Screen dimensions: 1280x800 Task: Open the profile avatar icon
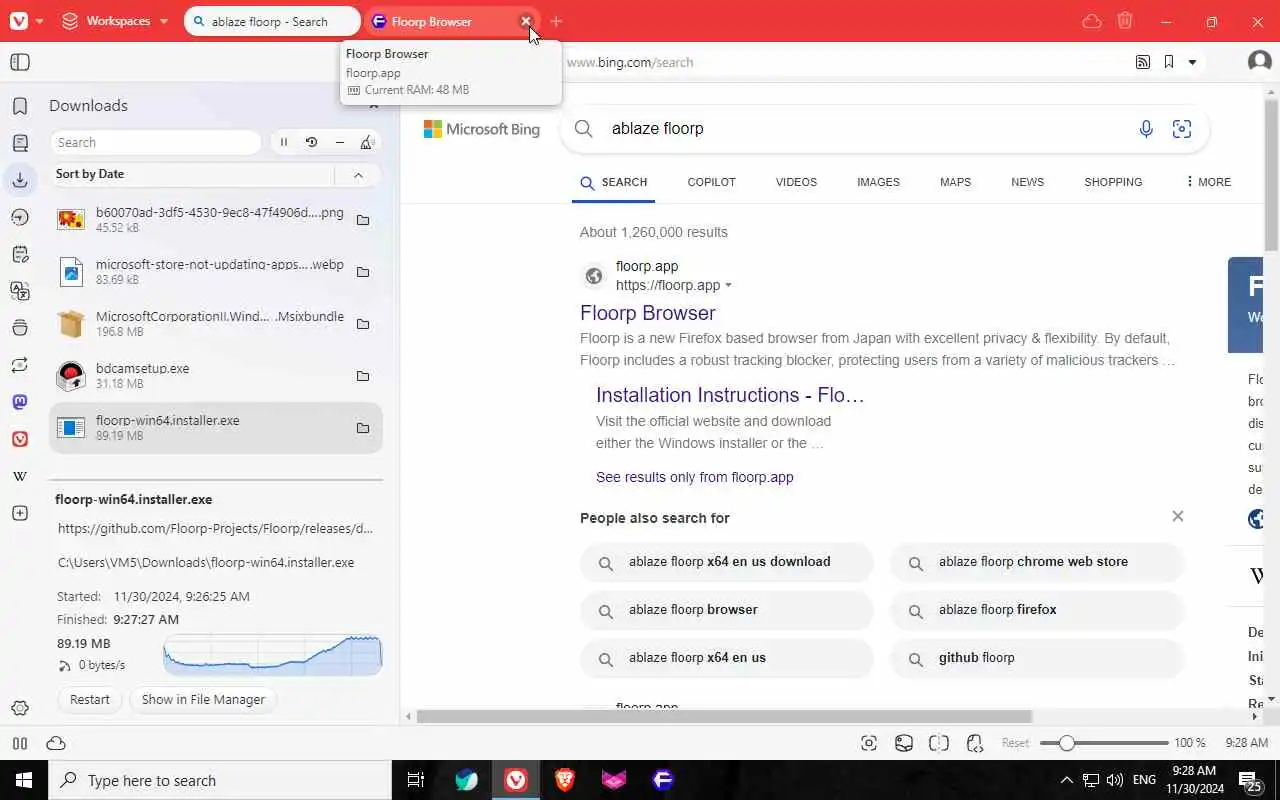1260,62
